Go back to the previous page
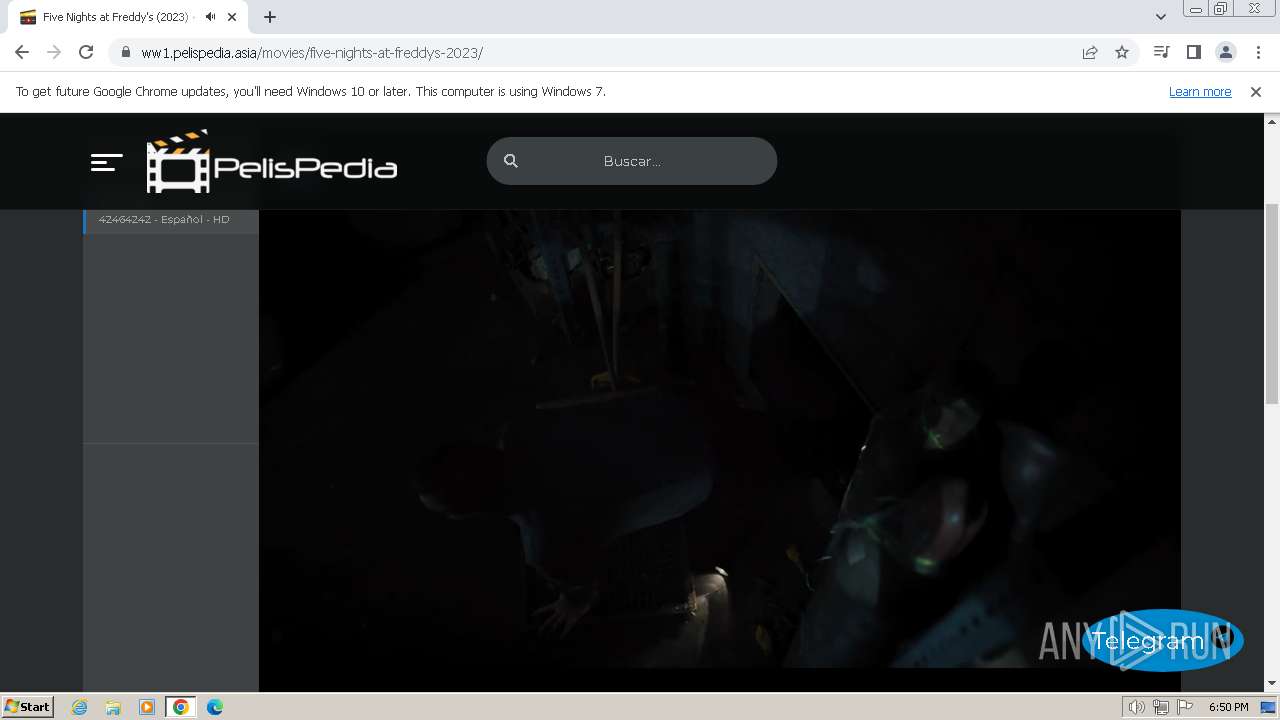Screen dimensions: 1280x720 (x=22, y=52)
